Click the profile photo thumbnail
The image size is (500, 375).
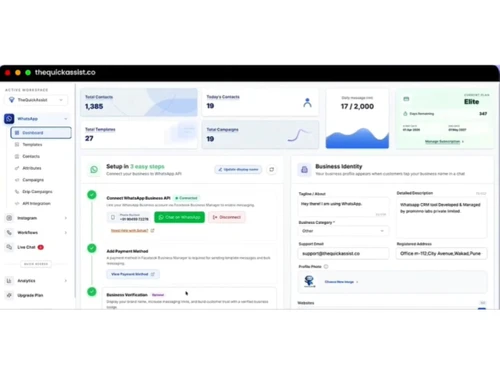309,281
